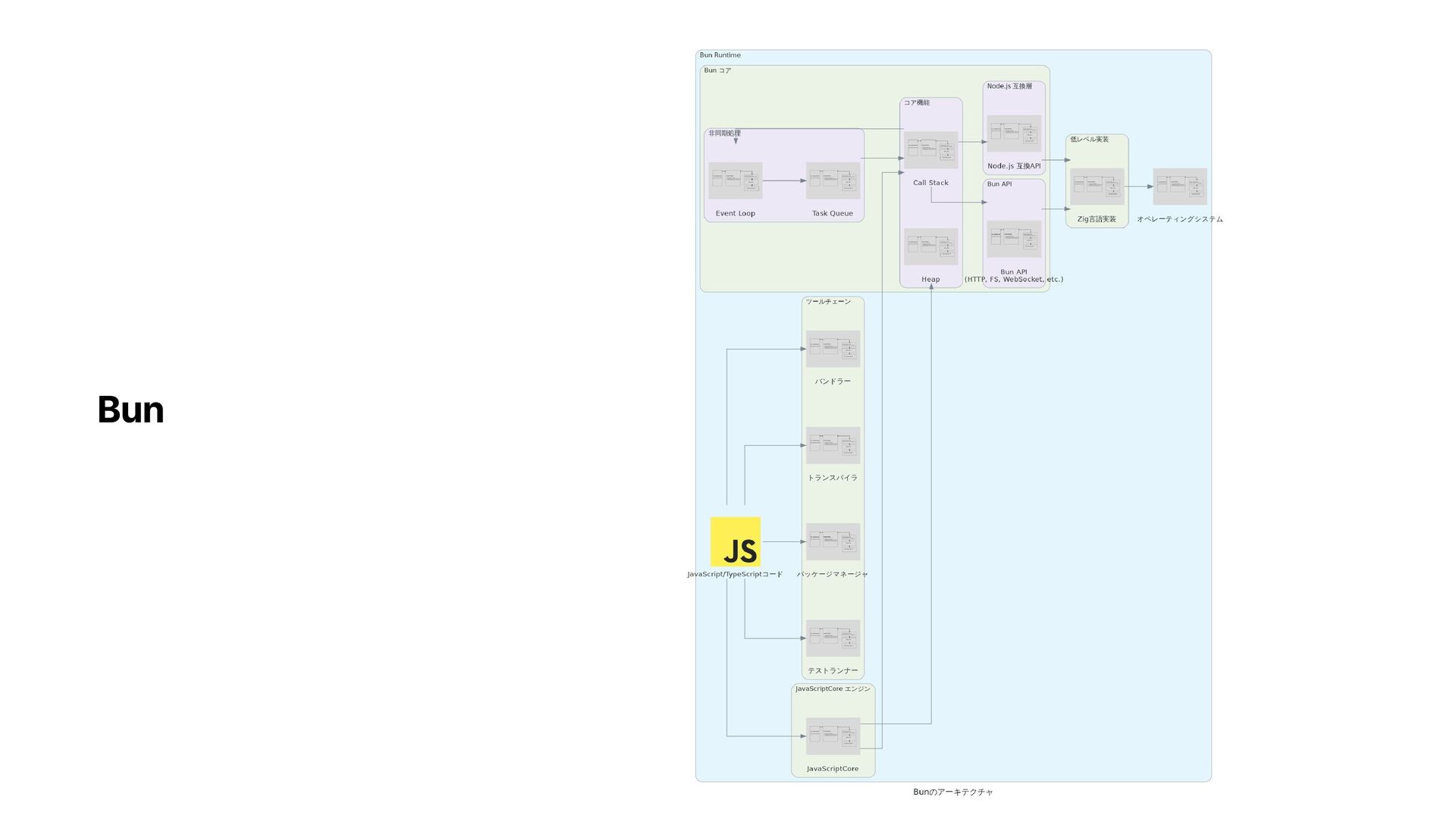Select the Bun API HTTP, FS, WebSocket node image
Viewport: 1456px width, 819px height.
tap(1014, 239)
